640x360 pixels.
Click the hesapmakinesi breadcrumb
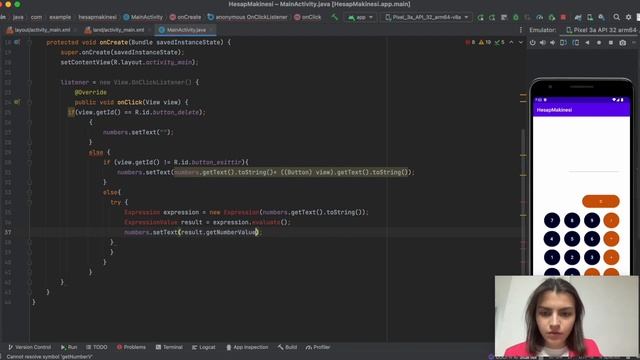97,17
